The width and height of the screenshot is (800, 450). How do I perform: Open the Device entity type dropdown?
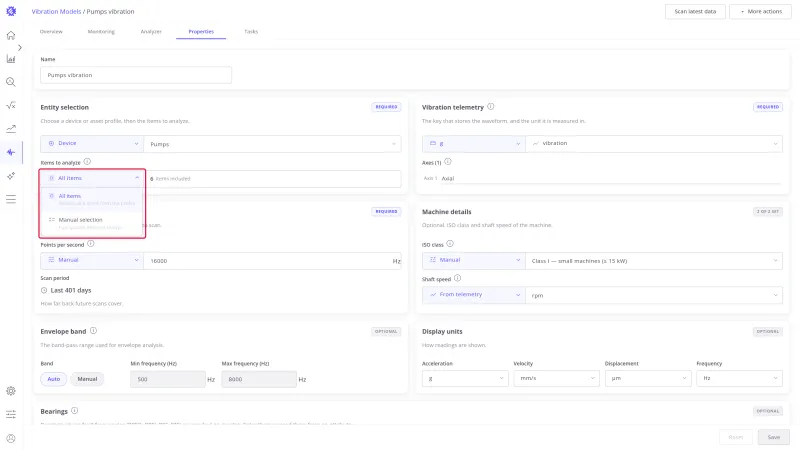[92, 143]
